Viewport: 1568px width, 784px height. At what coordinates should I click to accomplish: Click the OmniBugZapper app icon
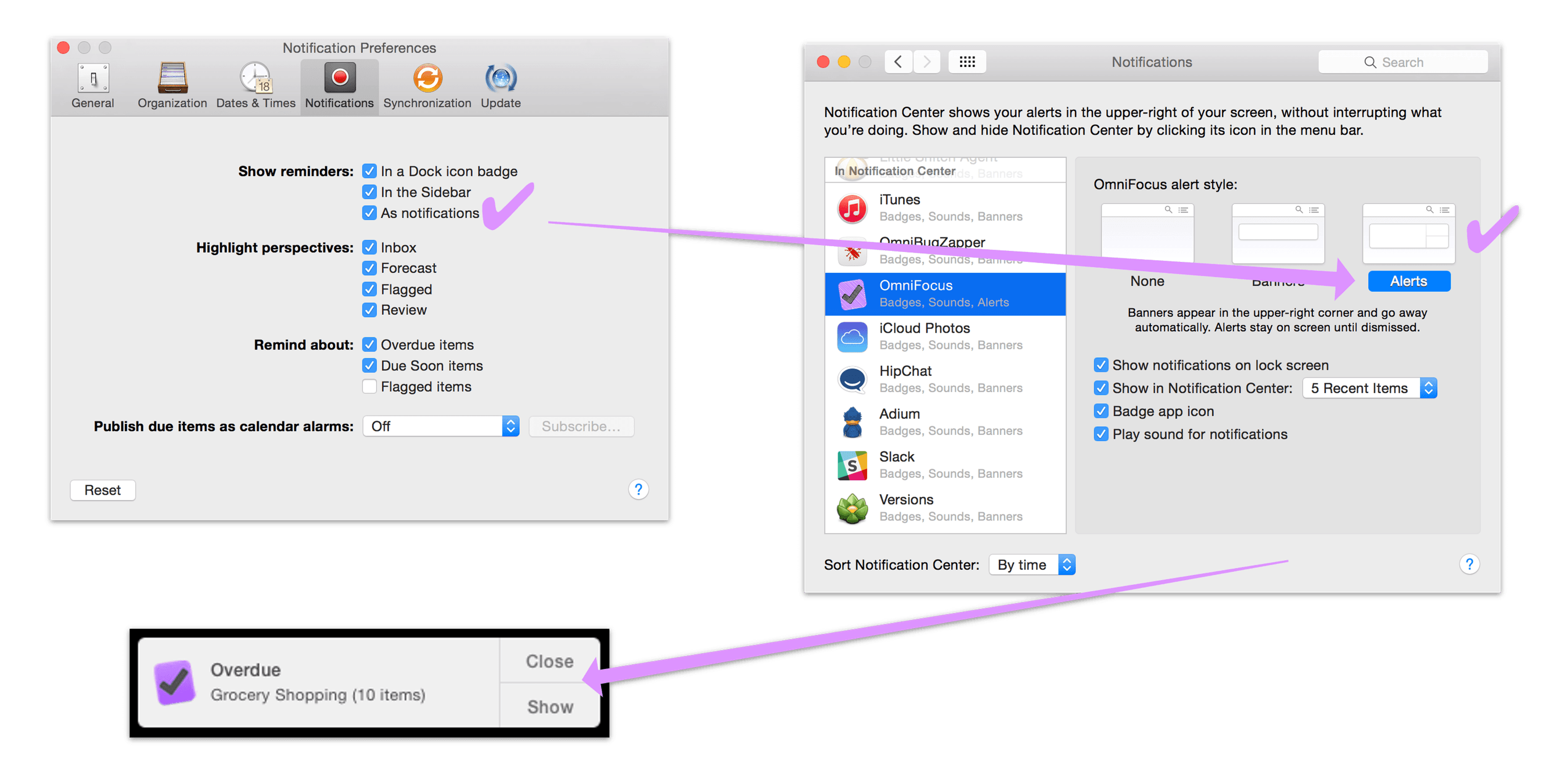pyautogui.click(x=852, y=251)
